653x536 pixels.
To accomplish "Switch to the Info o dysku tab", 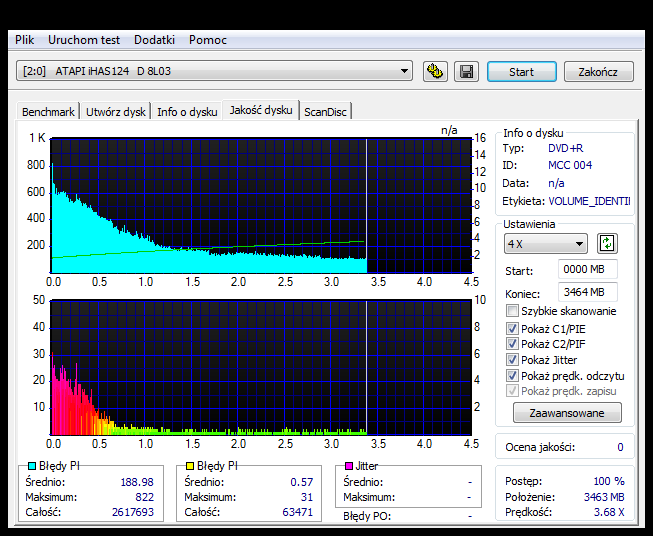I will pos(187,112).
